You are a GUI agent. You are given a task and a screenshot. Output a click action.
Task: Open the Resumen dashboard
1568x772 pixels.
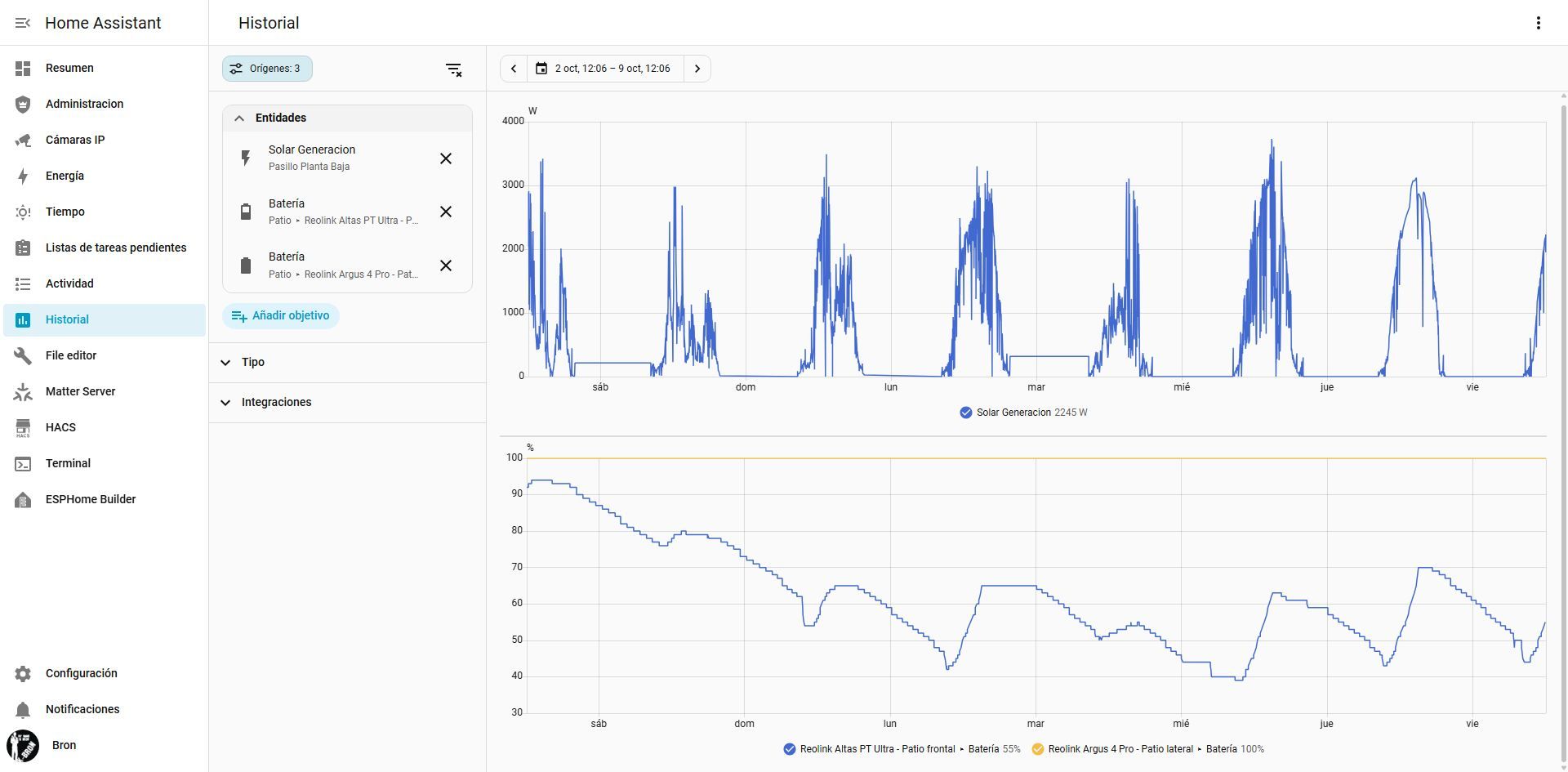point(105,68)
